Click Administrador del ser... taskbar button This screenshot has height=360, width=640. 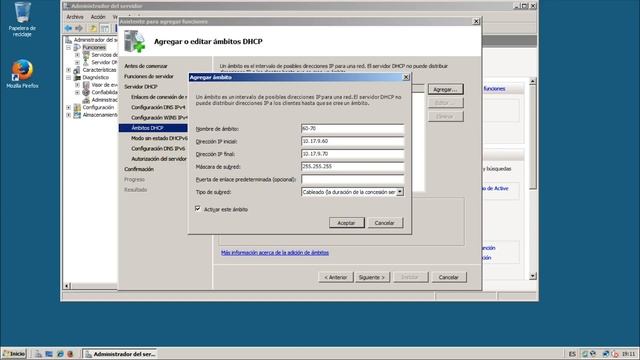pos(120,354)
